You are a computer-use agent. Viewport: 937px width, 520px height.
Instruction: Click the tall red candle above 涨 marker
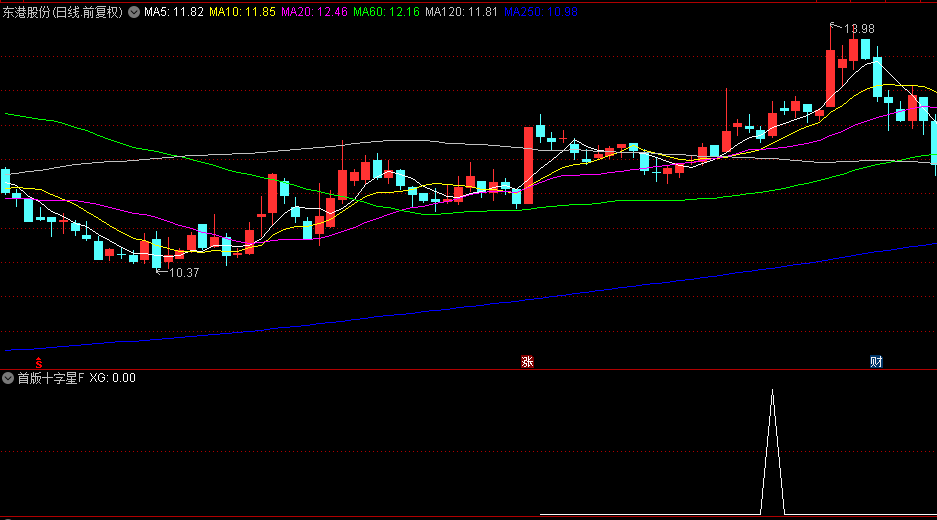coord(528,166)
